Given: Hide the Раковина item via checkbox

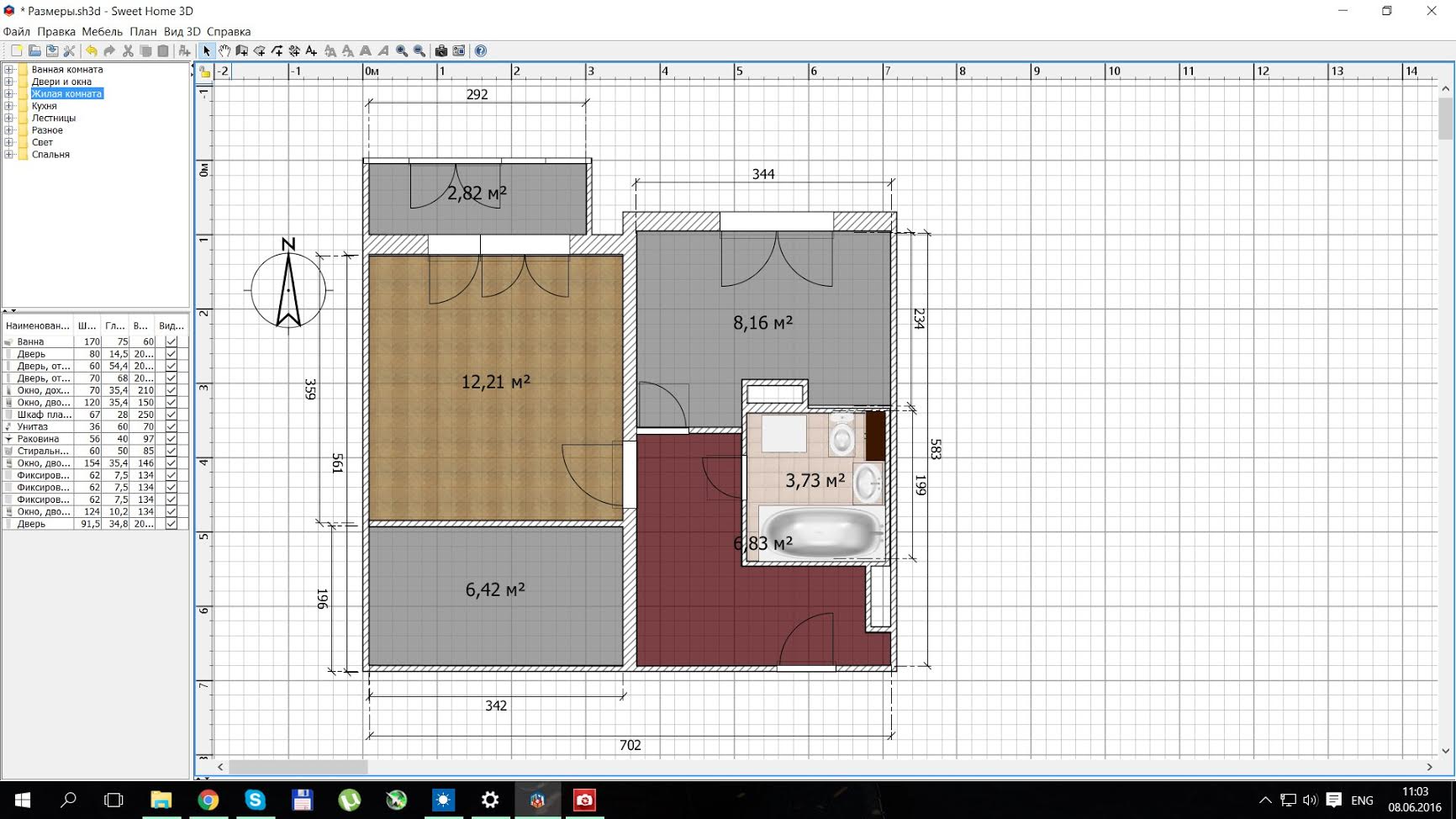Looking at the screenshot, I should click(x=171, y=439).
